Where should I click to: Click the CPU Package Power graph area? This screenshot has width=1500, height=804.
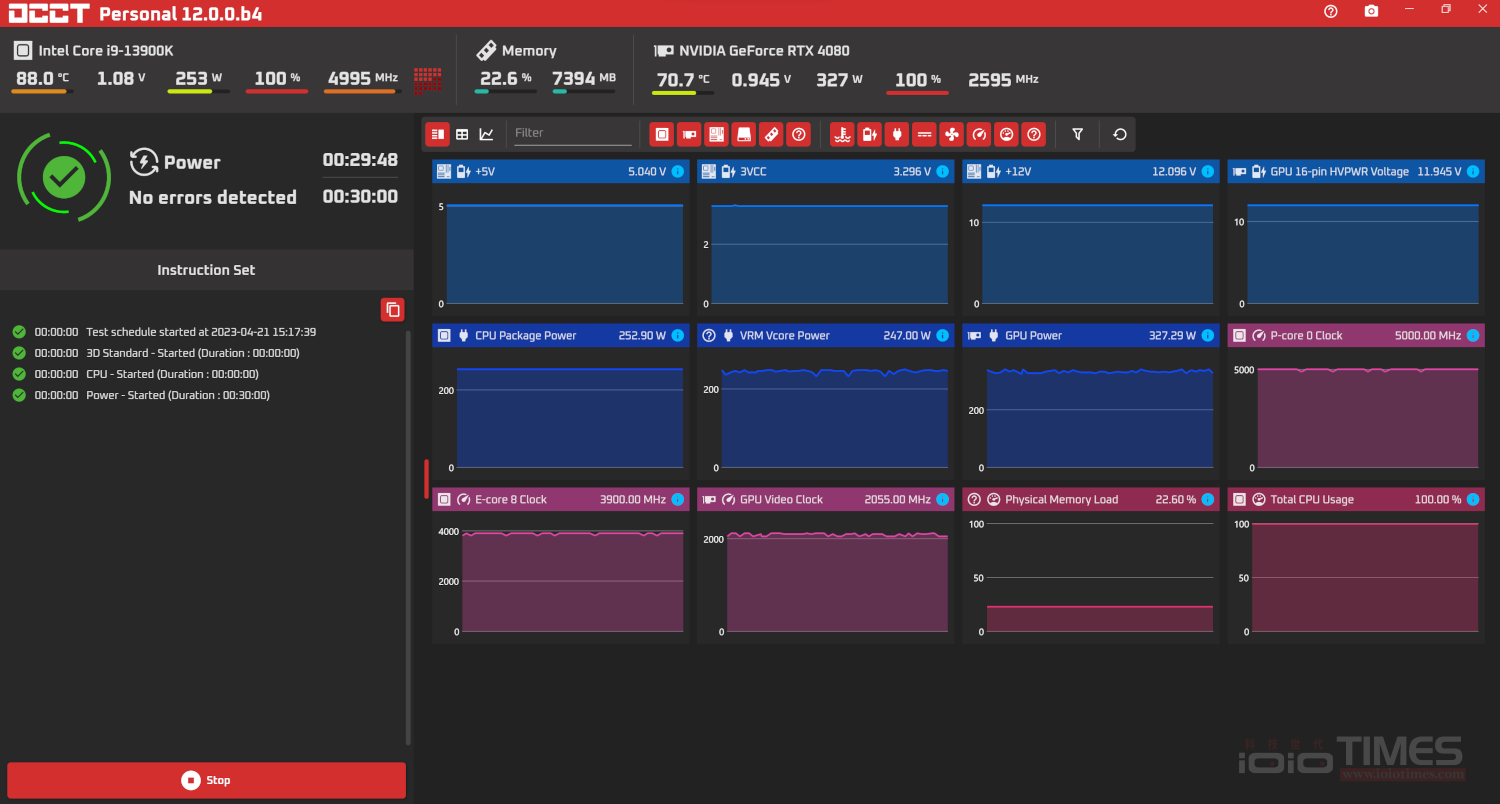[570, 419]
